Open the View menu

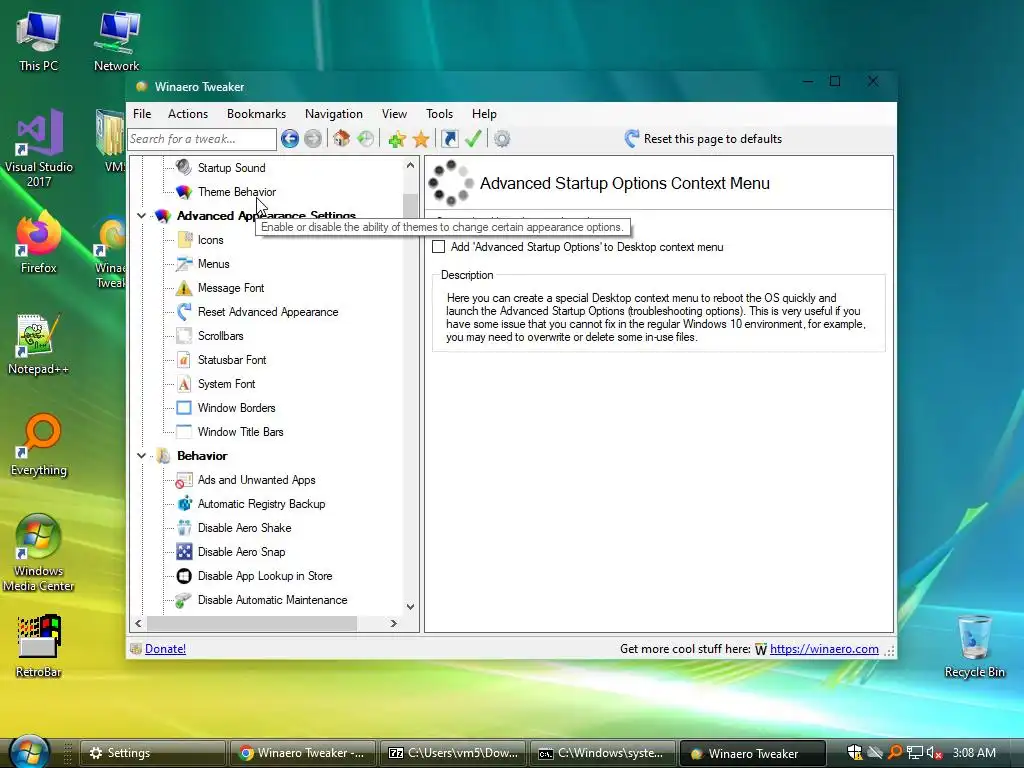click(x=394, y=114)
